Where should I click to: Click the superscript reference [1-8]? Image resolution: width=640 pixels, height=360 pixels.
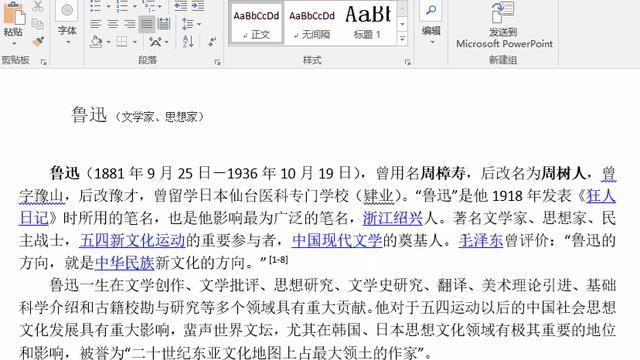pos(278,260)
